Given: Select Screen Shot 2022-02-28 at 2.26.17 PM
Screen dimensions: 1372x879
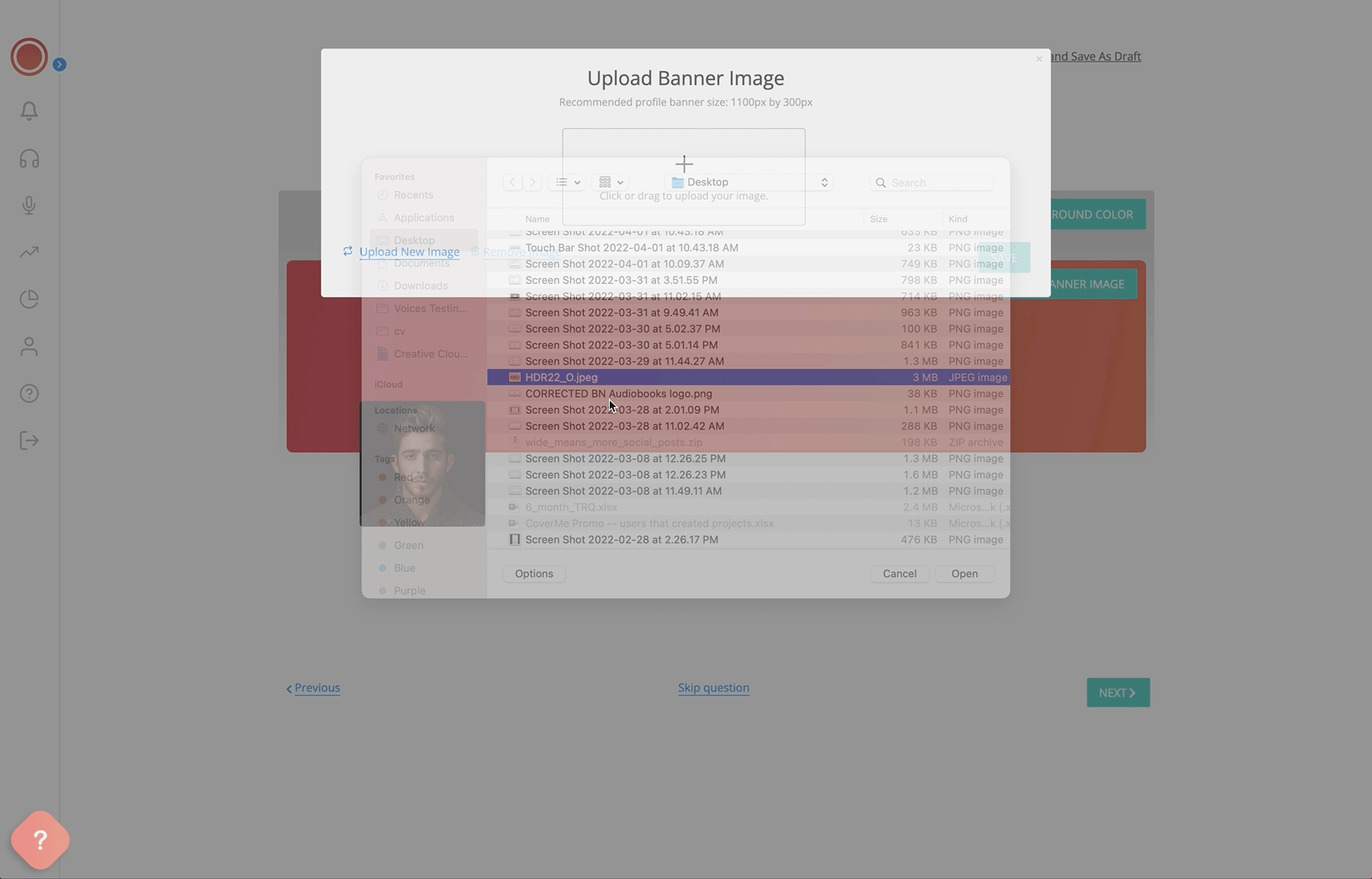Looking at the screenshot, I should pos(748,539).
